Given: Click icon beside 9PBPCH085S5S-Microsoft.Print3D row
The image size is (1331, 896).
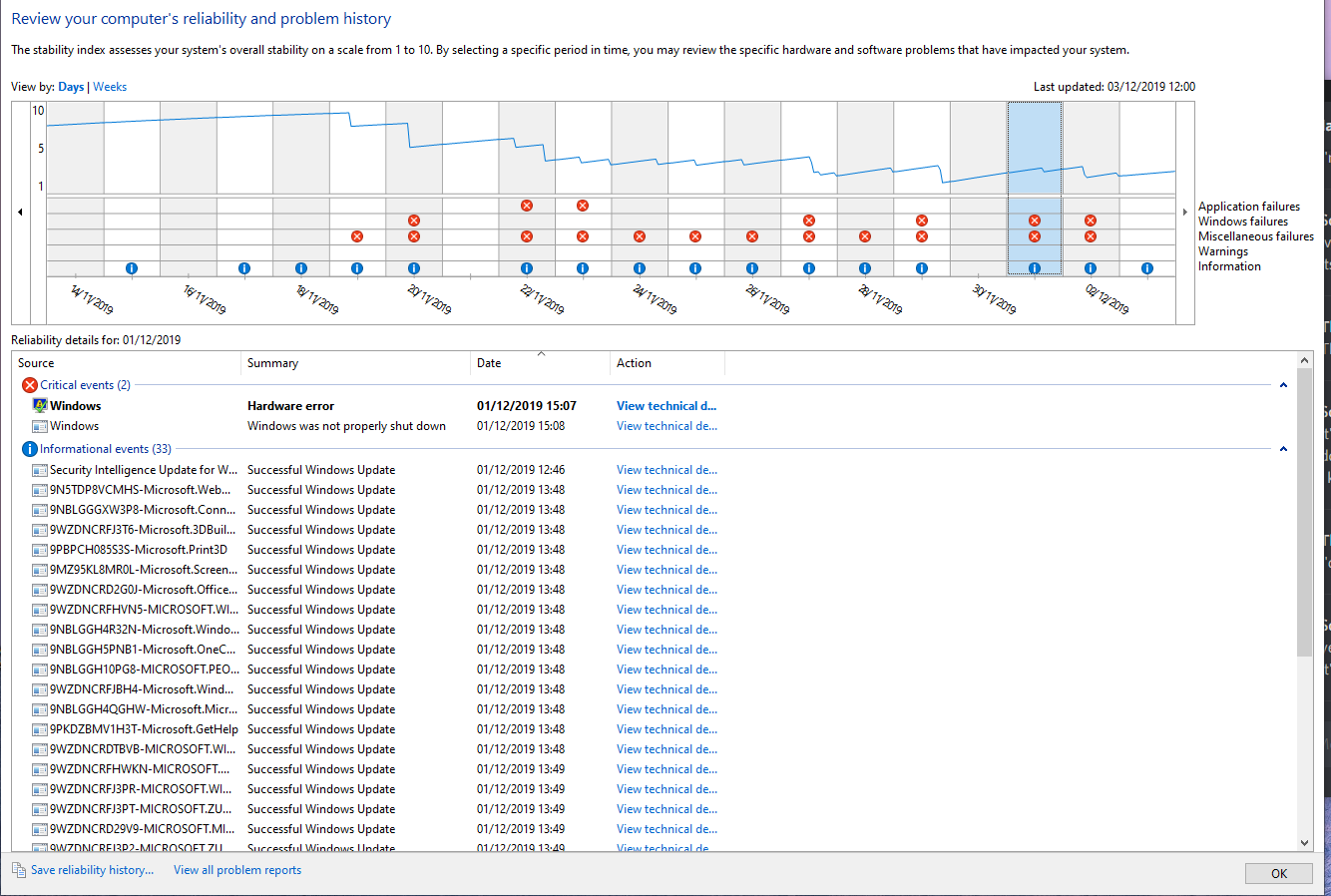Looking at the screenshot, I should coord(40,550).
